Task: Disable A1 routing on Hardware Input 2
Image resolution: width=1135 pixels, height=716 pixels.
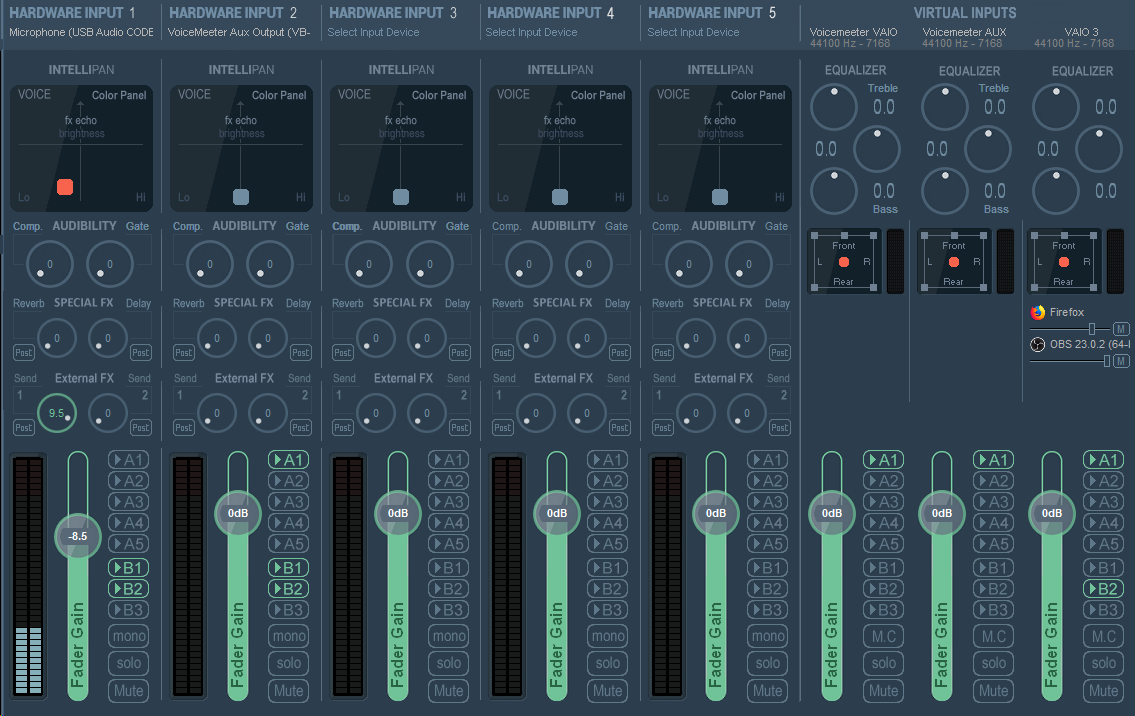Action: point(289,460)
